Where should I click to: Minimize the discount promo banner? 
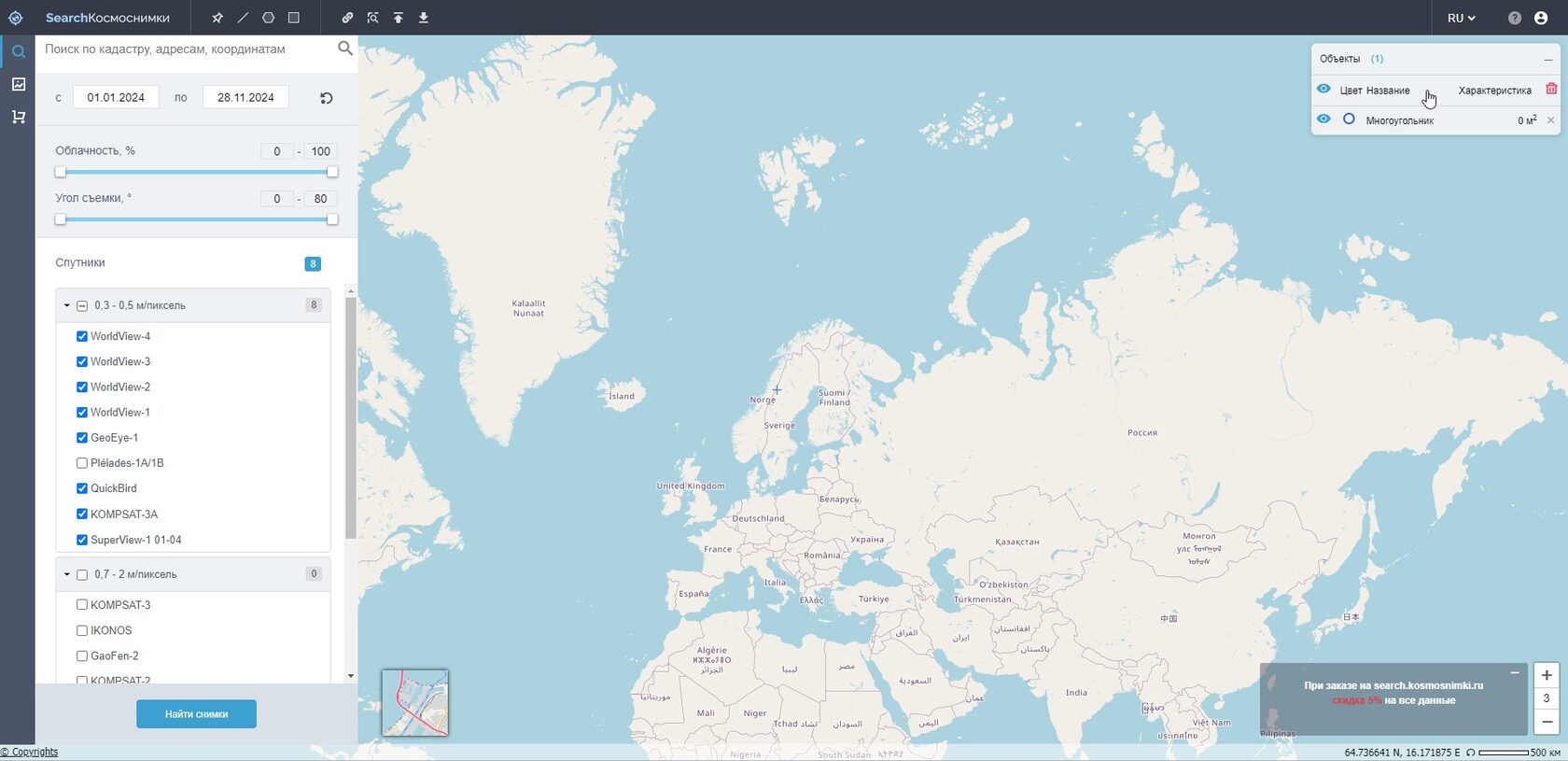(x=1515, y=672)
